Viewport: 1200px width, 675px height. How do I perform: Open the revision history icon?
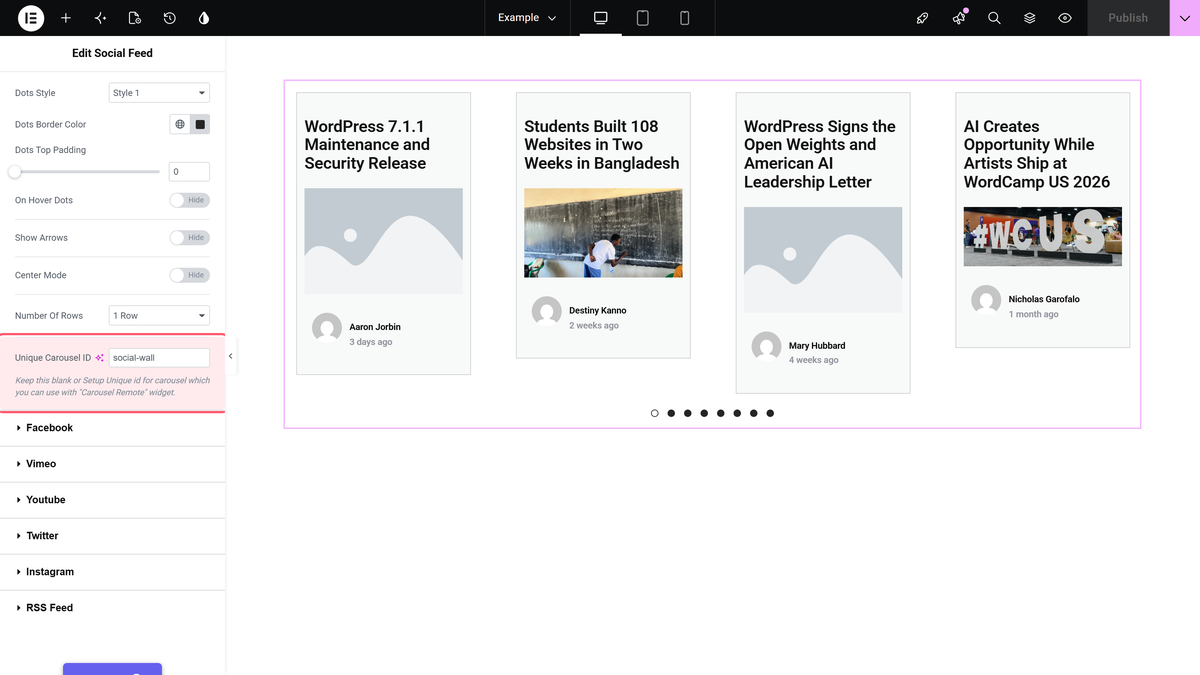(x=170, y=18)
